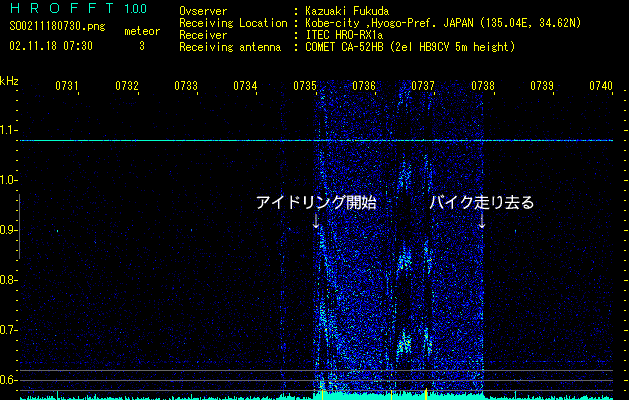Click the 0738 time marker
Viewport: 629px width, 400px height.
click(x=483, y=87)
